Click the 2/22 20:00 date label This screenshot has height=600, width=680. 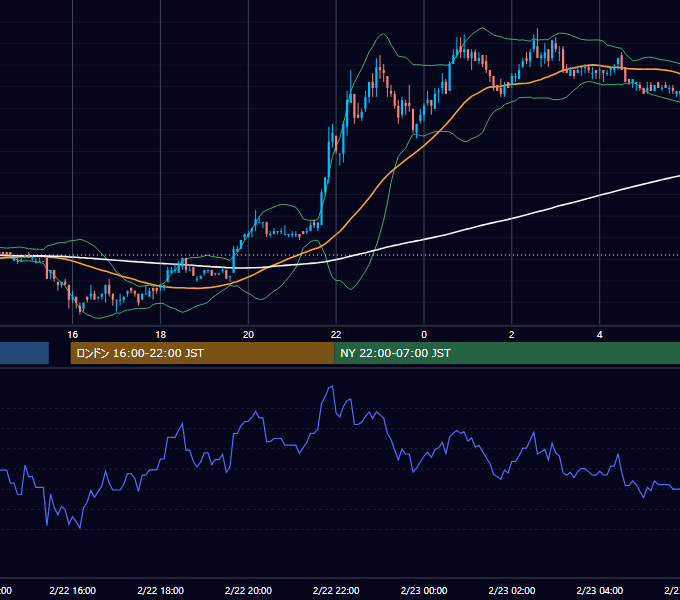tap(248, 590)
